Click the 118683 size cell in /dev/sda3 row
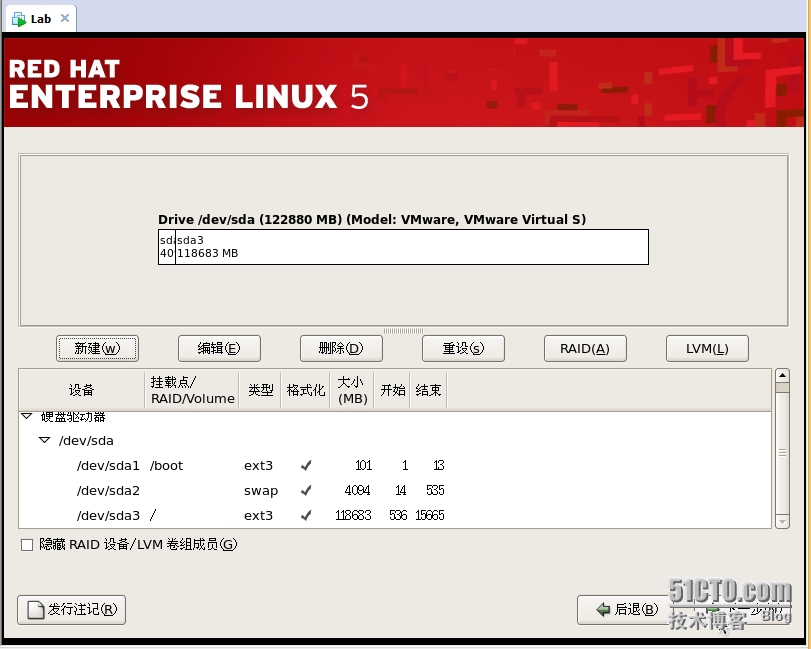 353,515
